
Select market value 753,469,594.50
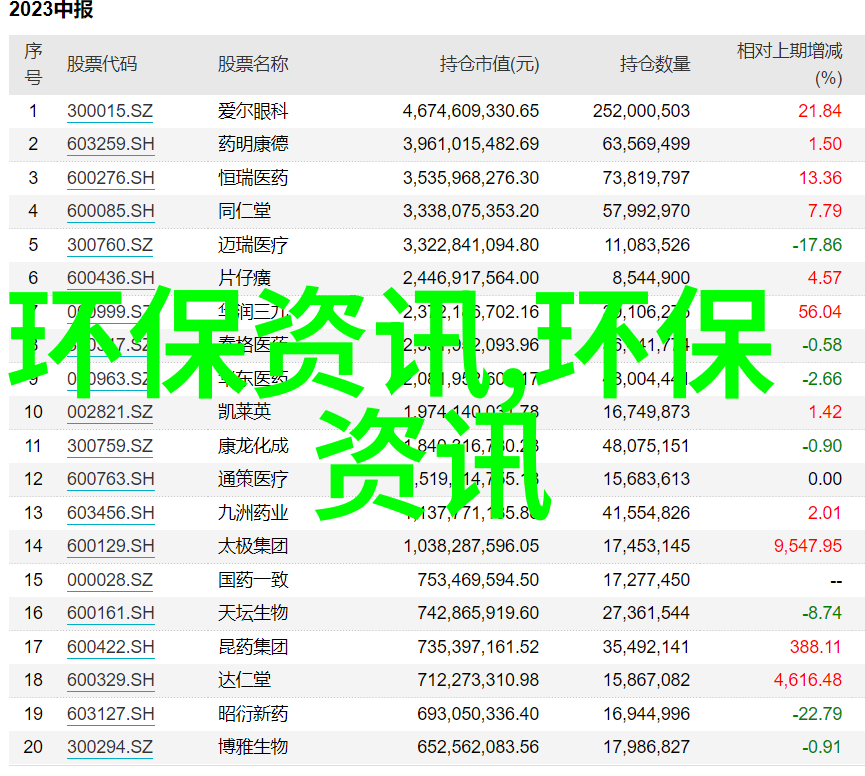coord(478,580)
